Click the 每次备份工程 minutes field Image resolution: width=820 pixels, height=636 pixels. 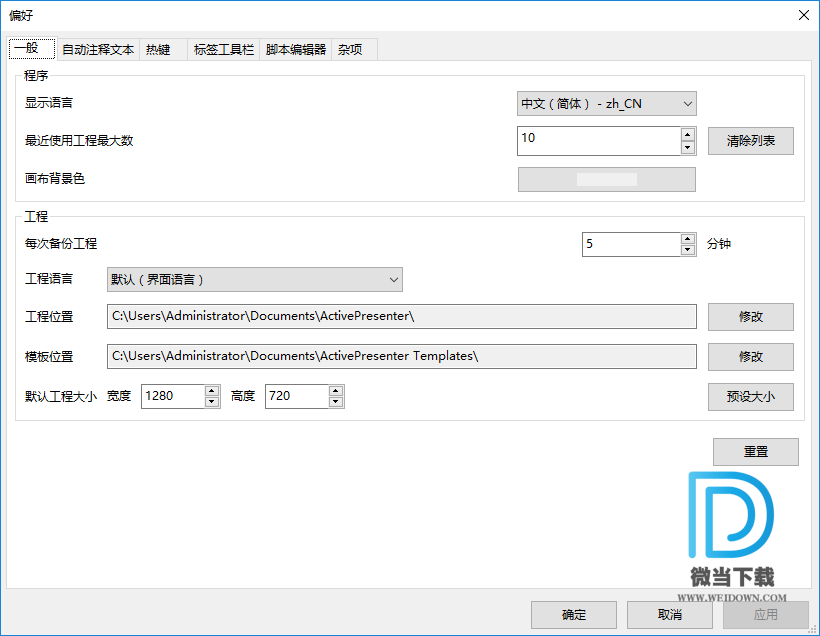coord(631,244)
